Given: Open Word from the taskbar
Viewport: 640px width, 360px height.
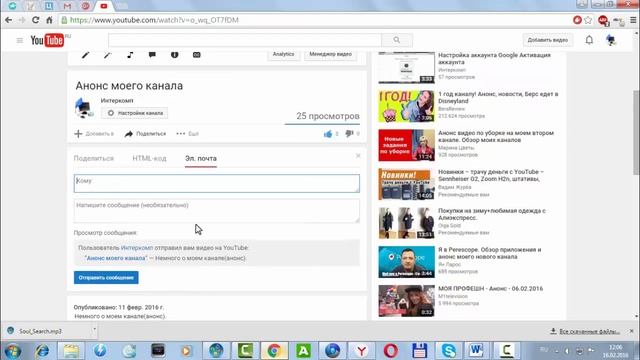Looking at the screenshot, I should (x=477, y=351).
